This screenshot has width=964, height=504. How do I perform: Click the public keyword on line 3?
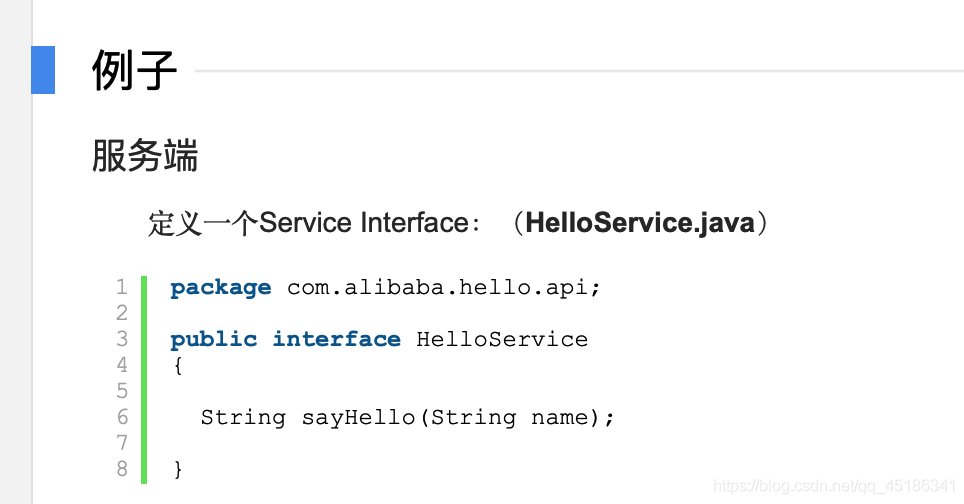click(213, 339)
